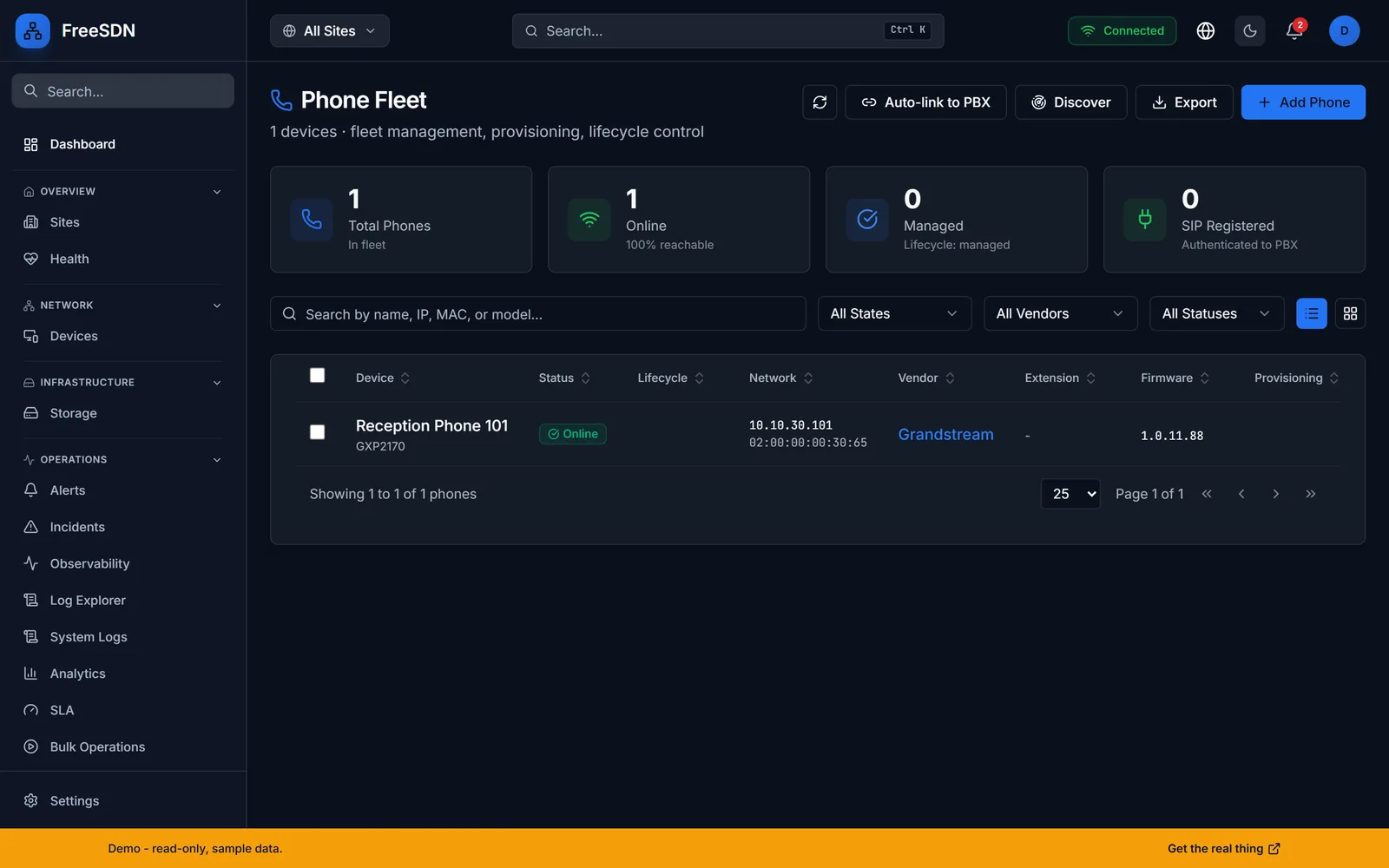Go to next page

point(1276,494)
